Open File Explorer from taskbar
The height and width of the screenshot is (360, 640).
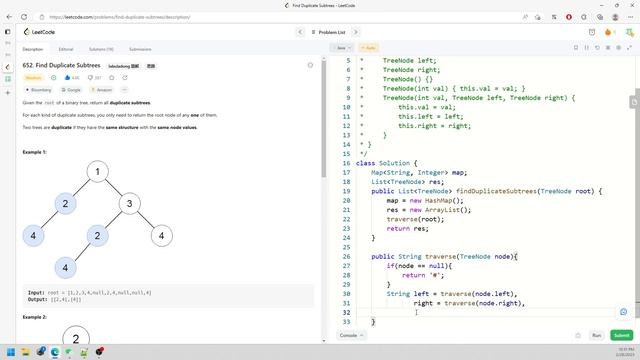click(26, 352)
